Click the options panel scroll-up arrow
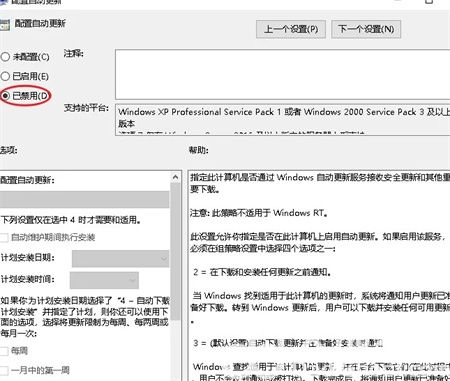 [x=175, y=177]
